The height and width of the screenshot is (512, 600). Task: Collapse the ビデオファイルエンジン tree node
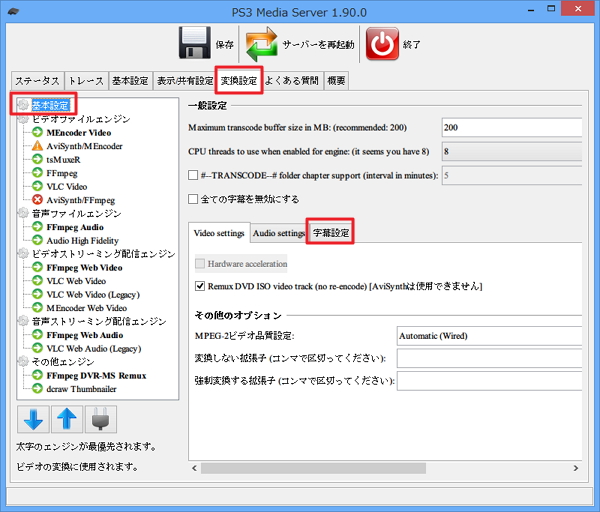point(23,119)
